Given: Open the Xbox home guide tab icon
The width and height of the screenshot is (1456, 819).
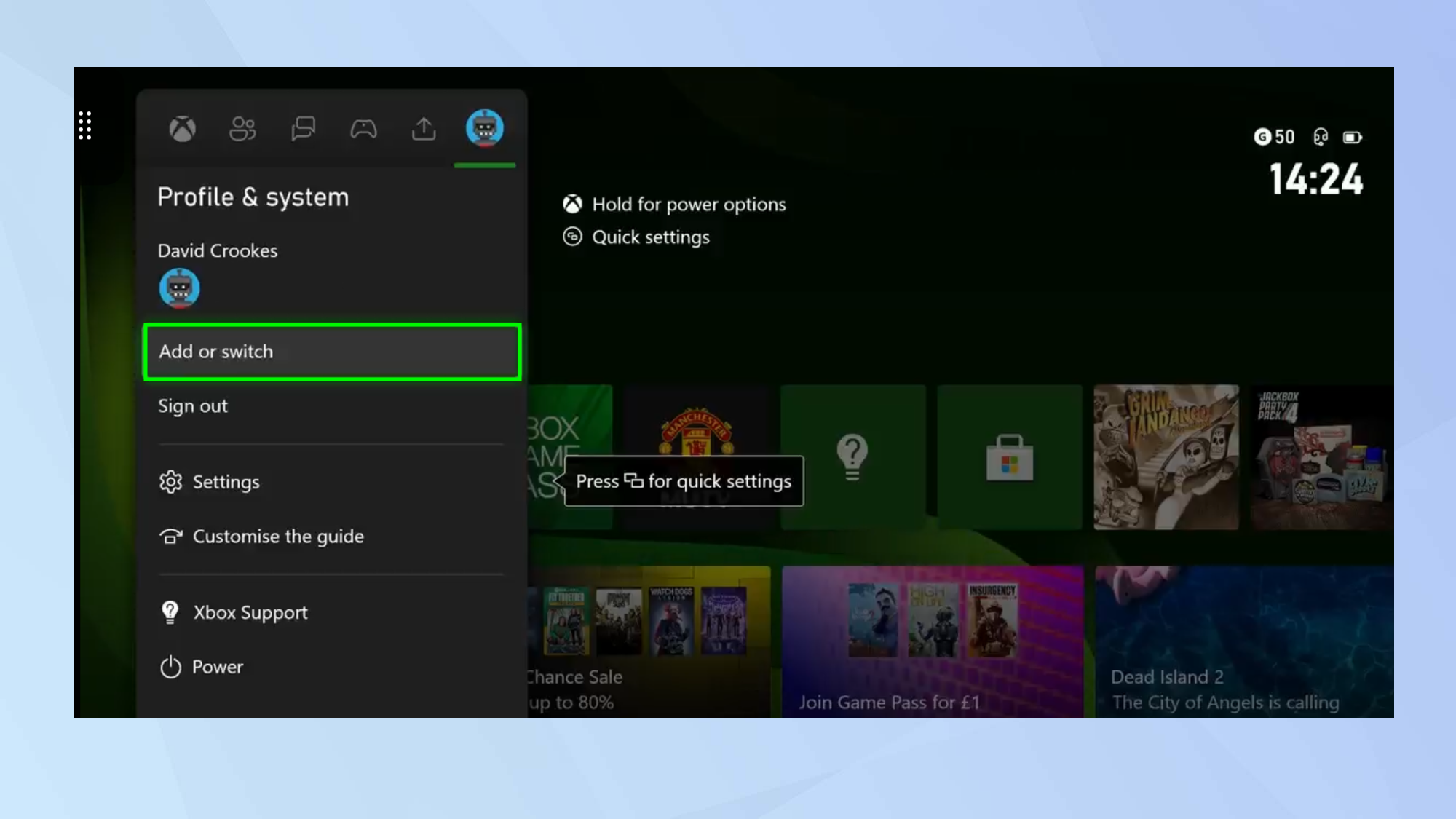Looking at the screenshot, I should coord(181,129).
